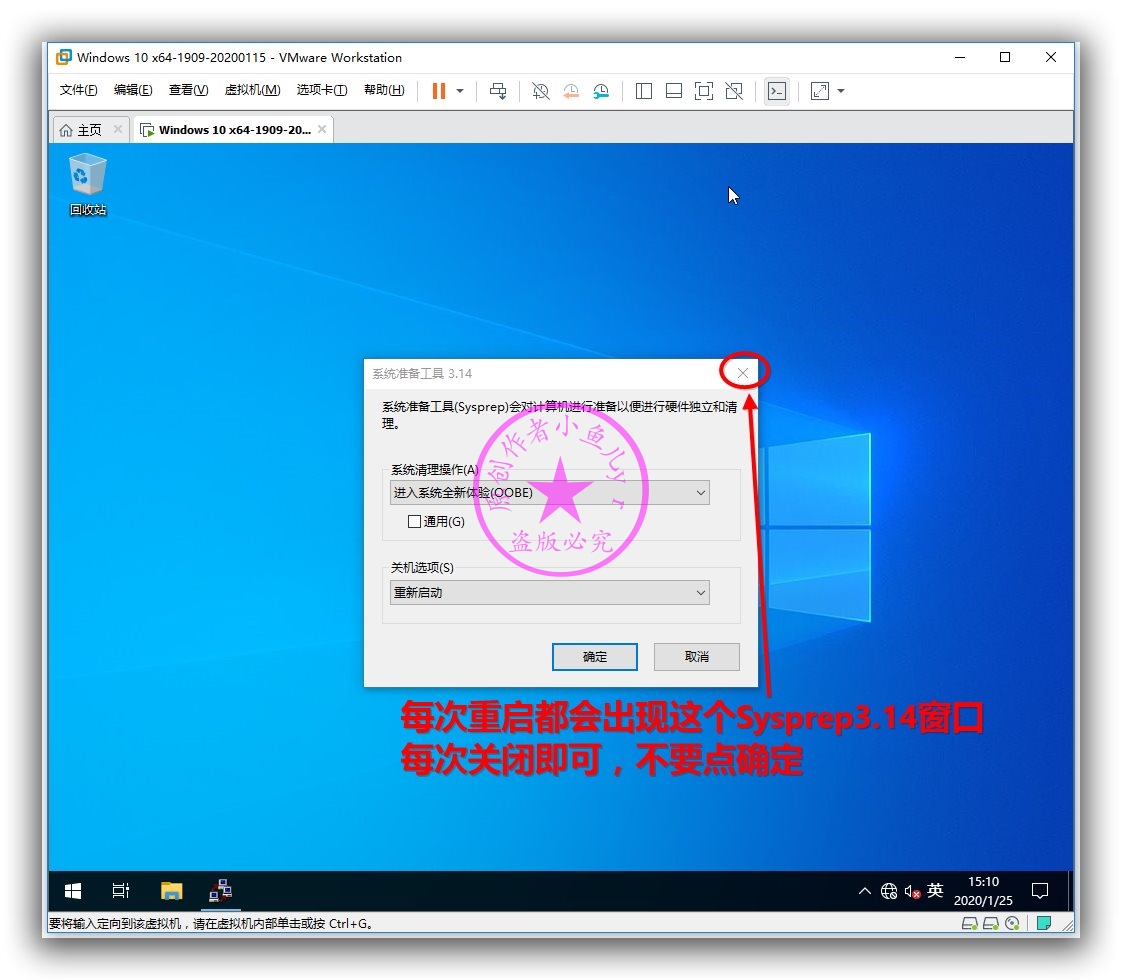Viewport: 1122px width, 980px height.
Task: Click the network globe tray icon
Action: coord(889,891)
